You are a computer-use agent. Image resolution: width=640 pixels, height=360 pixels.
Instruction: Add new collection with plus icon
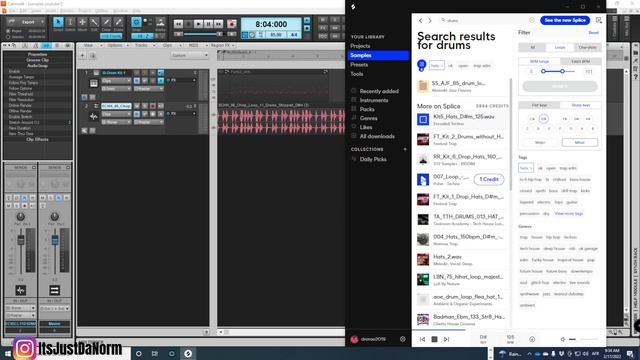click(405, 149)
